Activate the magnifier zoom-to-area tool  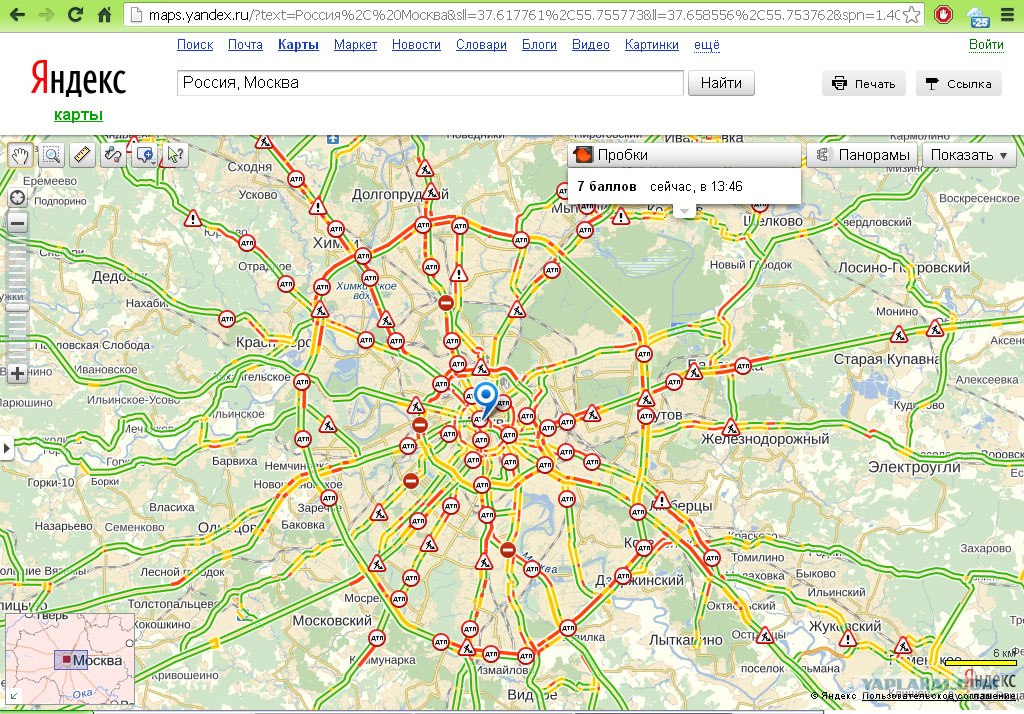52,155
